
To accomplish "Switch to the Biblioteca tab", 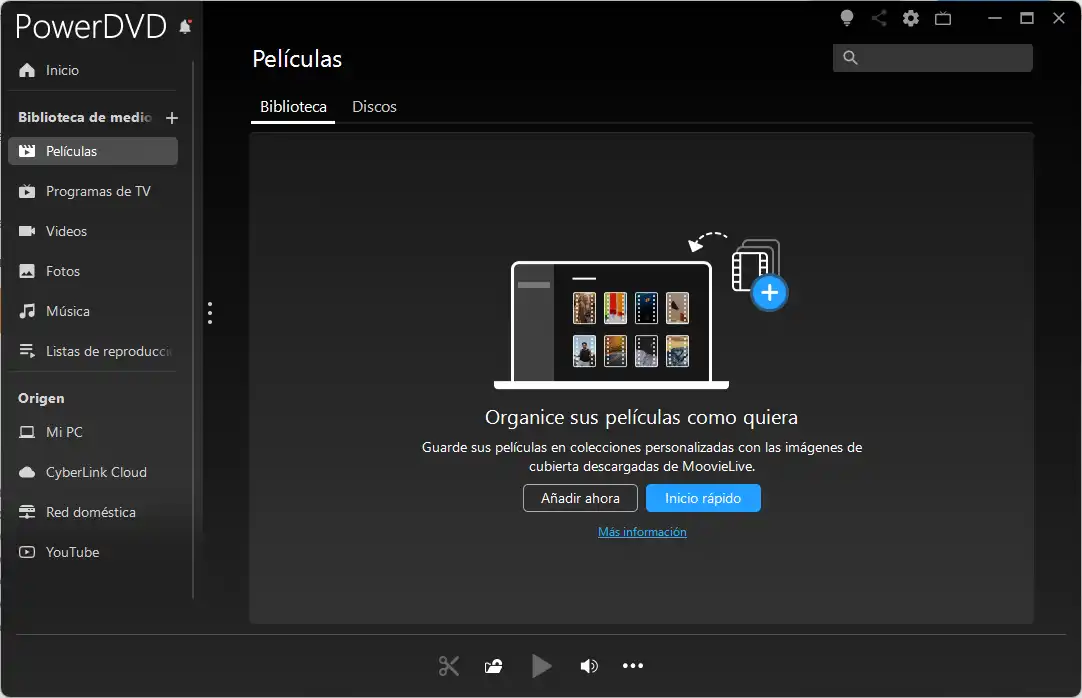I will coord(293,107).
